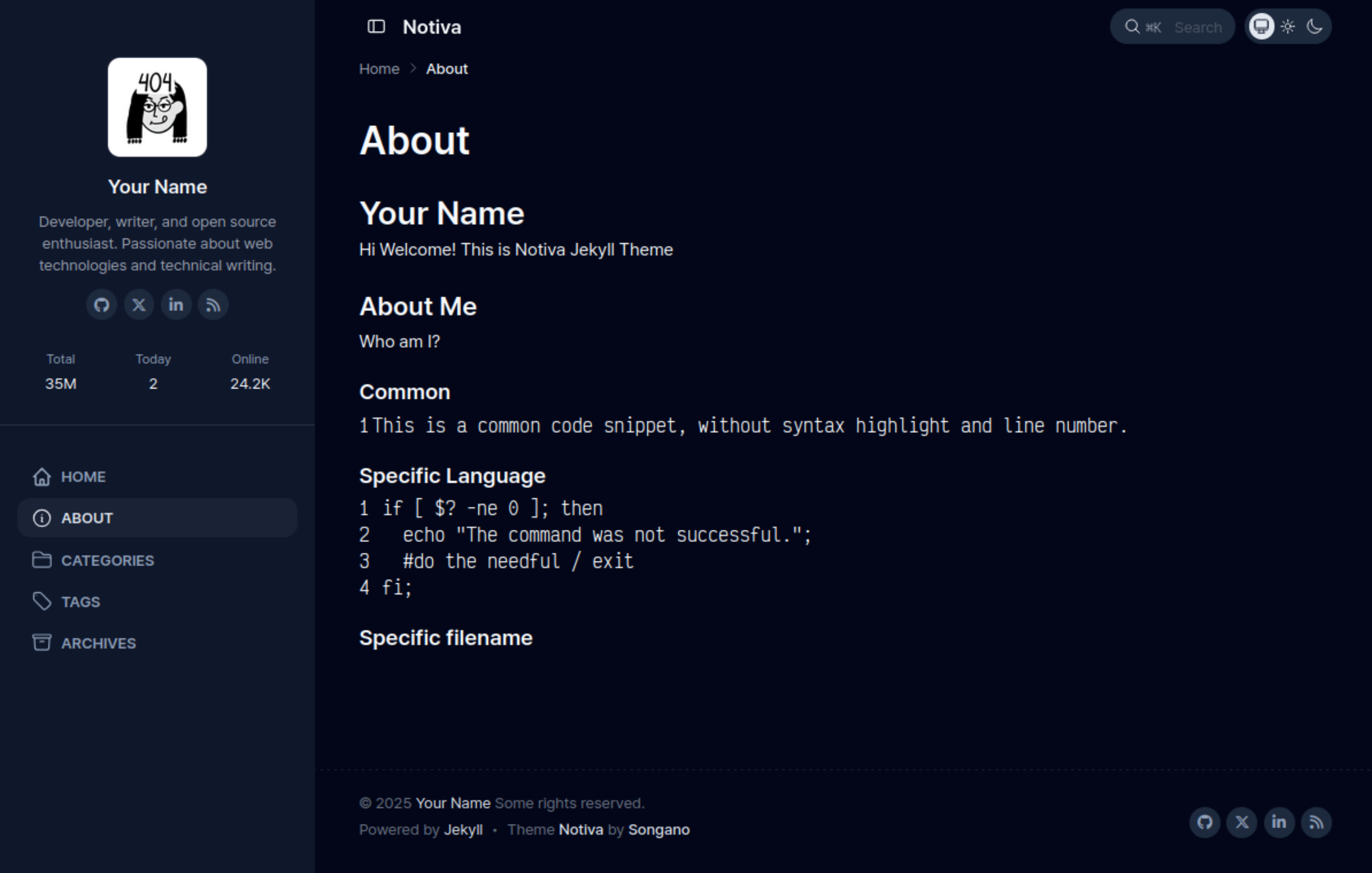
Task: Open the RSS feed icon in sidebar
Action: 213,304
